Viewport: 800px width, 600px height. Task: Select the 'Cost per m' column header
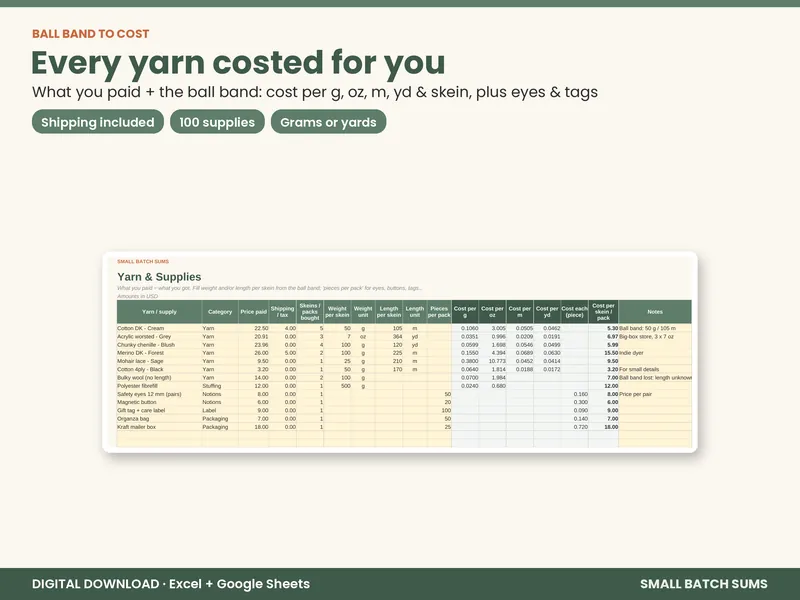[x=519, y=312]
